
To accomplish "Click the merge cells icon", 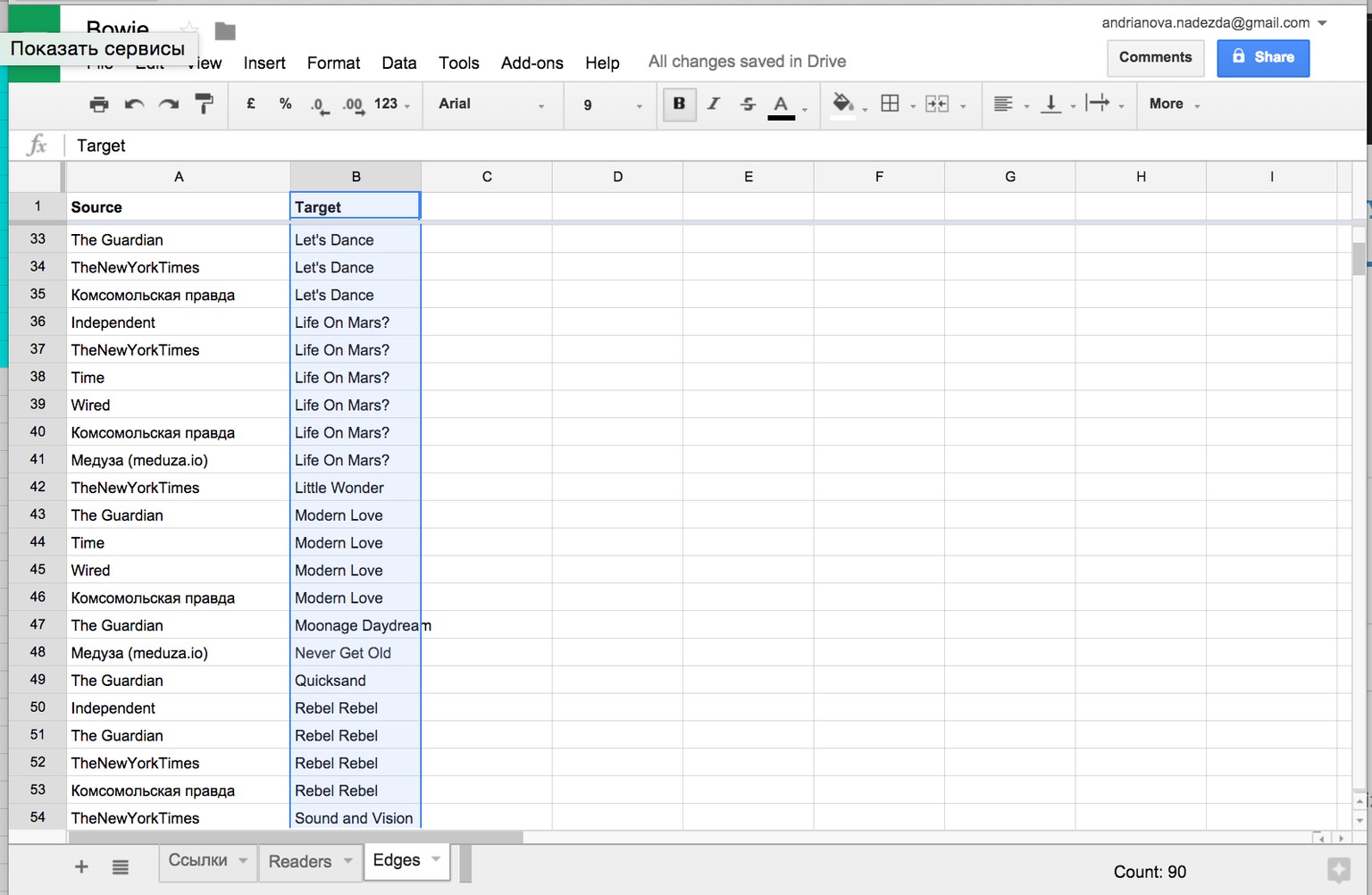I will (x=937, y=104).
